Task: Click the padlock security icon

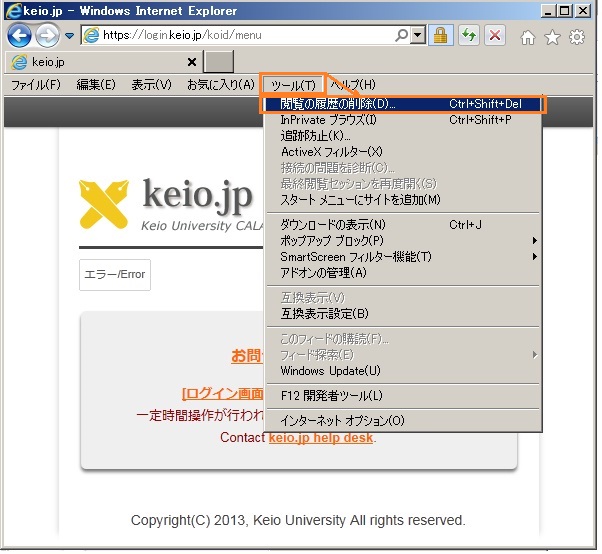Action: point(440,36)
